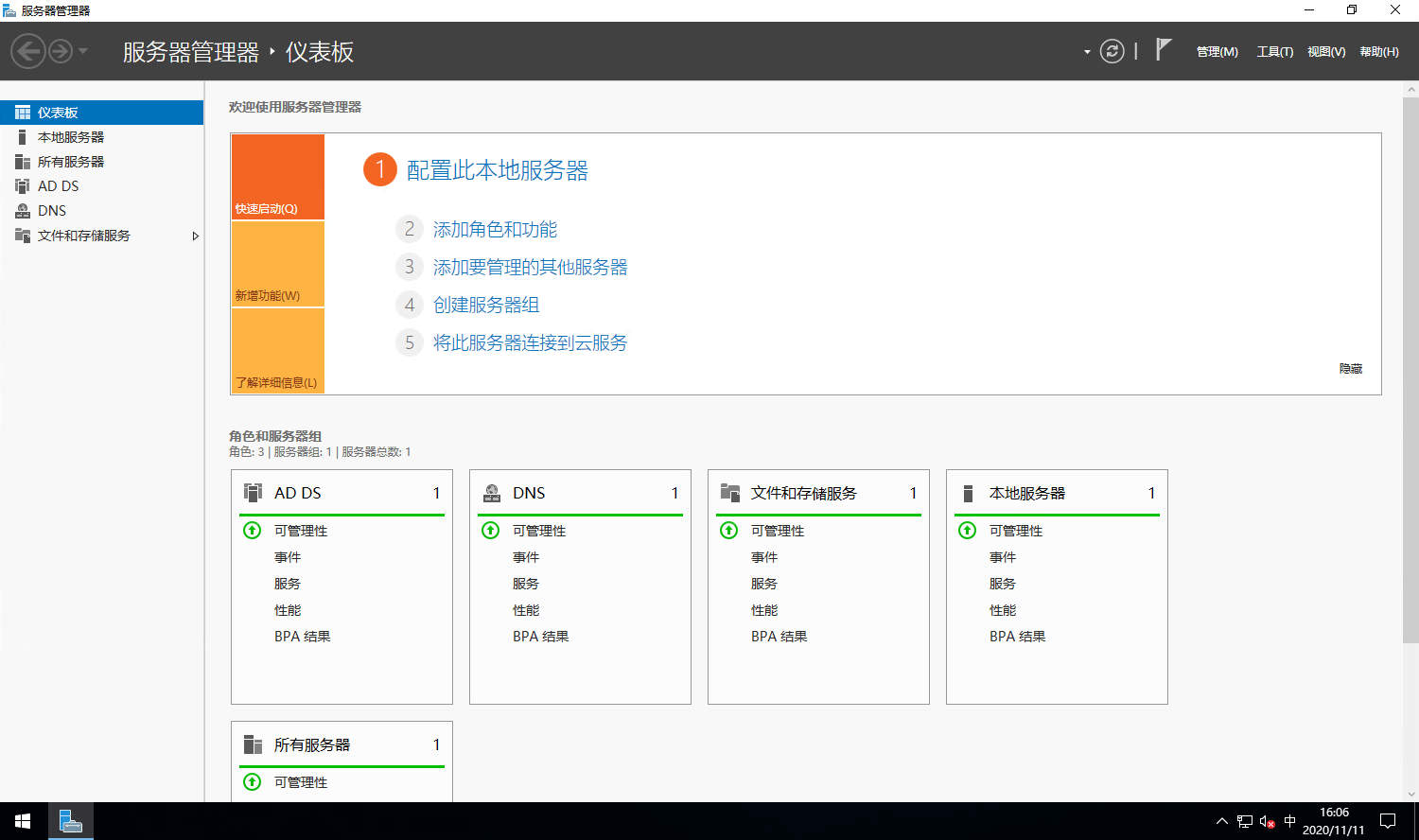The image size is (1419, 840).
Task: Click 隐藏 to hide the welcome panel
Action: [1351, 369]
